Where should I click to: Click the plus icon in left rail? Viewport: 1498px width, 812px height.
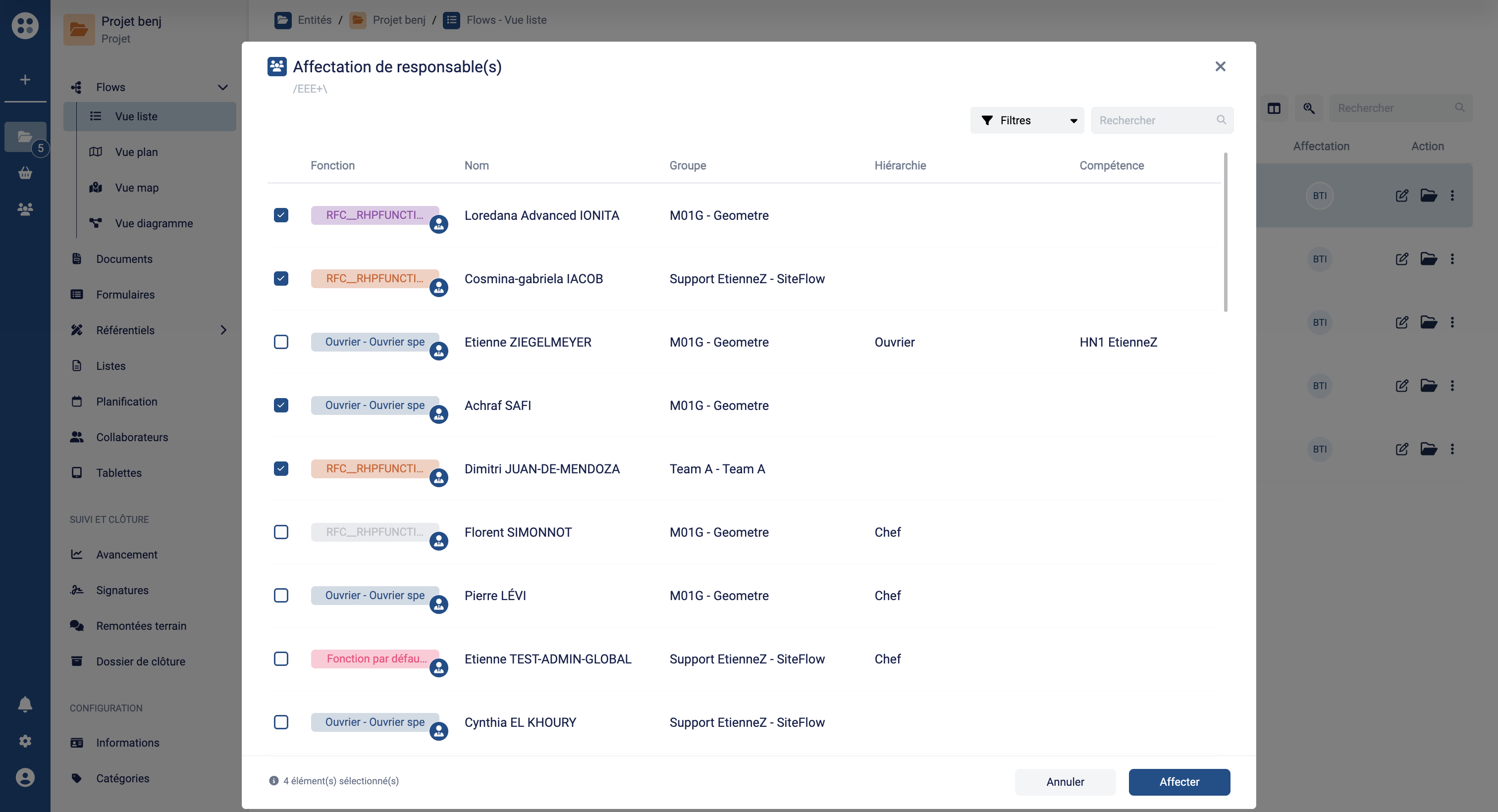pos(25,80)
